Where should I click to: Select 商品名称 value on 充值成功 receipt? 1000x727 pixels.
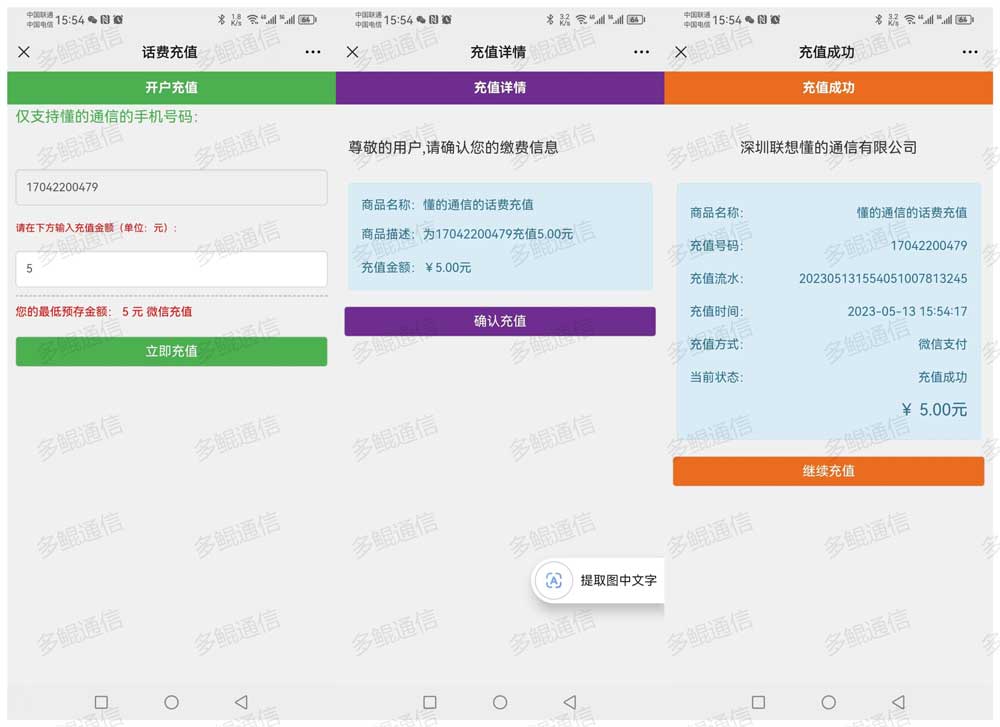[911, 212]
